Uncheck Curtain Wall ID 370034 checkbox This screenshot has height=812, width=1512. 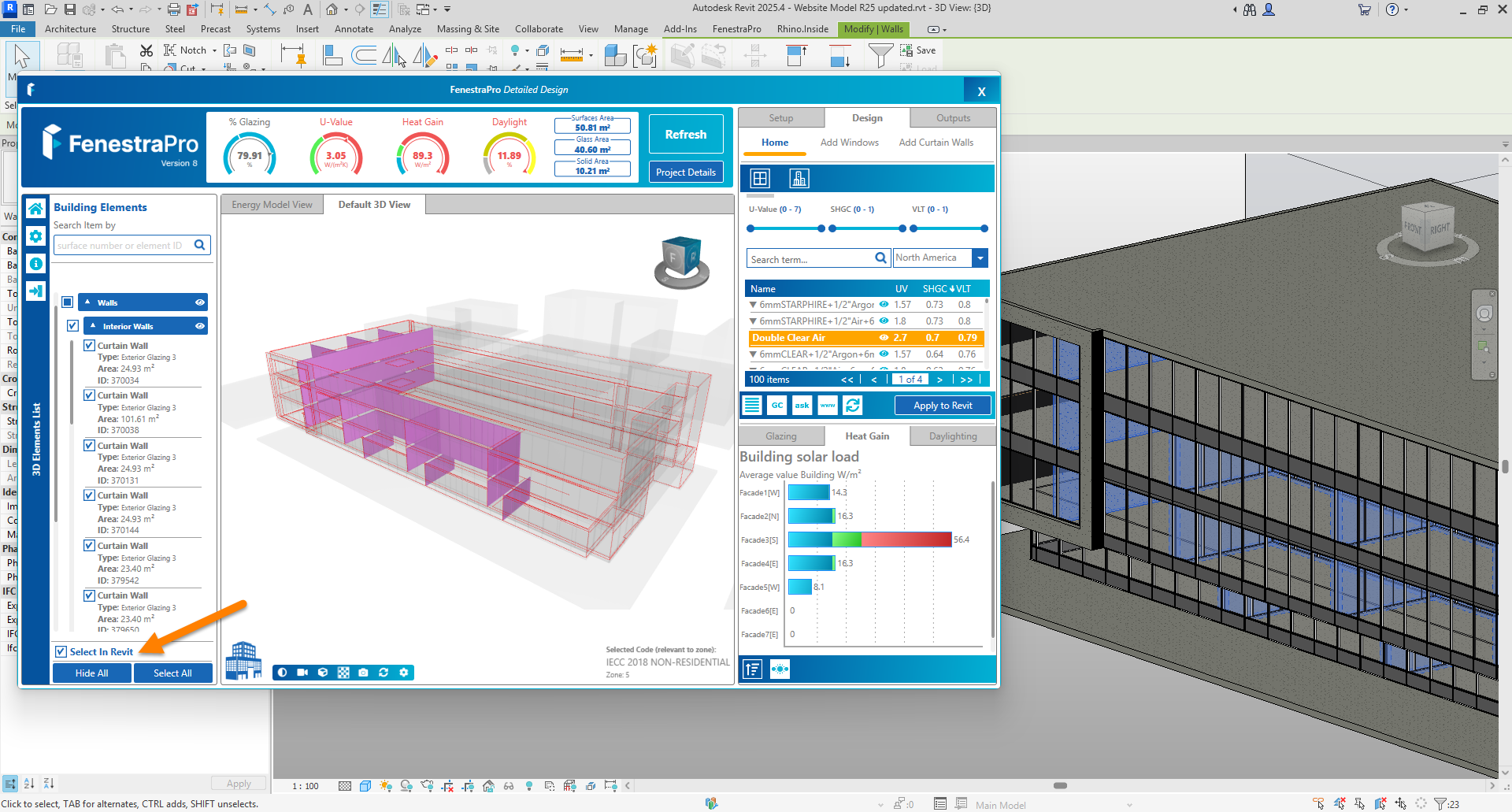tap(90, 346)
